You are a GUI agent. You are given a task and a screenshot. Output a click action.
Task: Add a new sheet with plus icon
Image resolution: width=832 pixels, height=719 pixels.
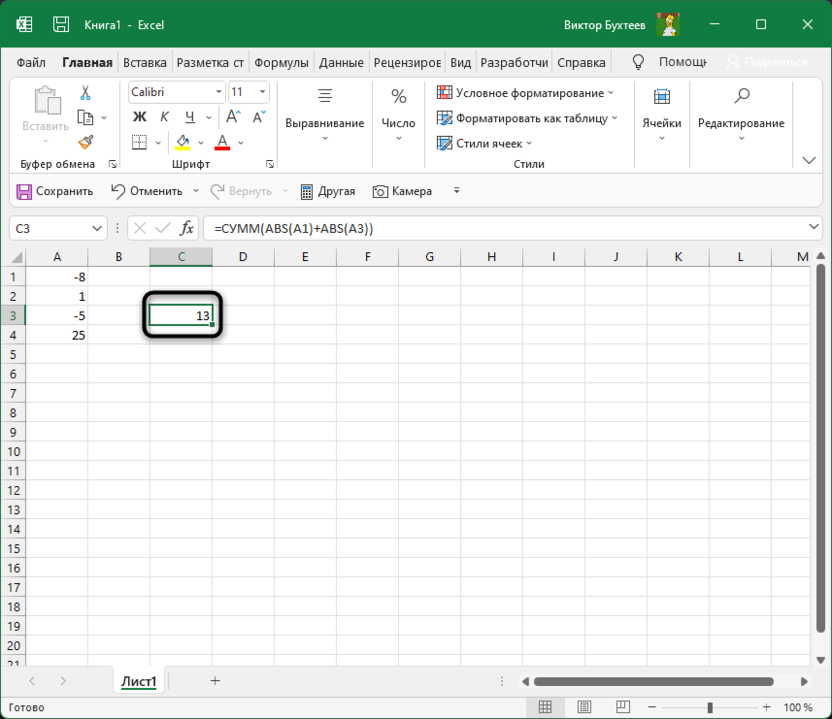coord(215,681)
